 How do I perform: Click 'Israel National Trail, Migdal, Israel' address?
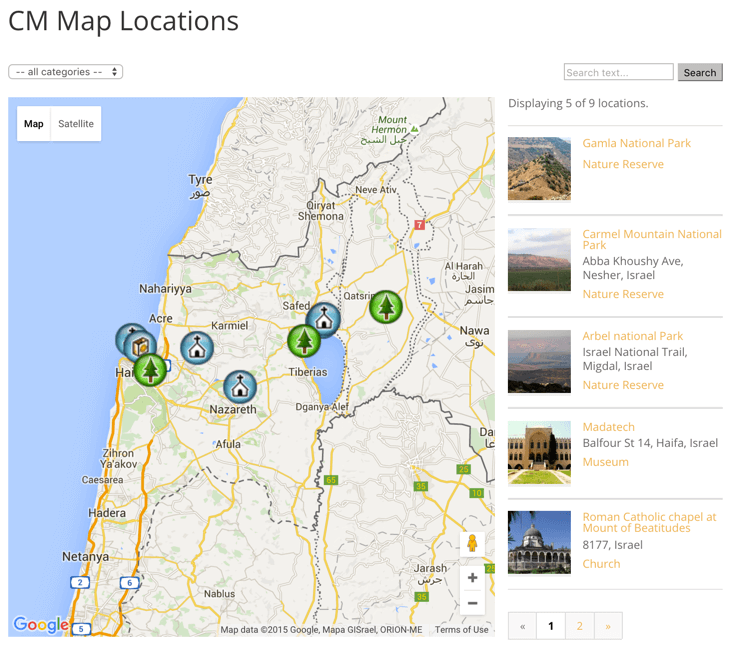pyautogui.click(x=635, y=359)
